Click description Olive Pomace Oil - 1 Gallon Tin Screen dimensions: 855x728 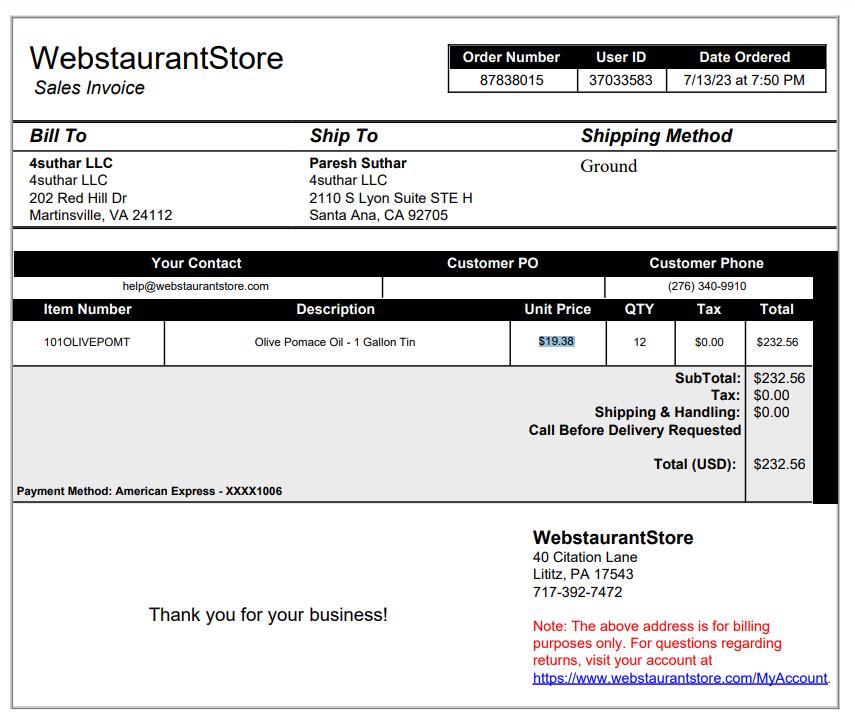[335, 342]
